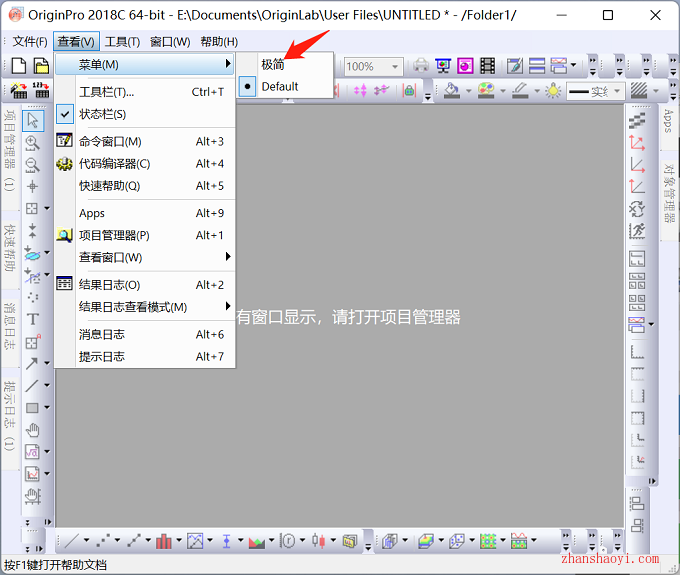Expand the Palette dropdown arrow
This screenshot has height=575, width=680.
point(503,91)
